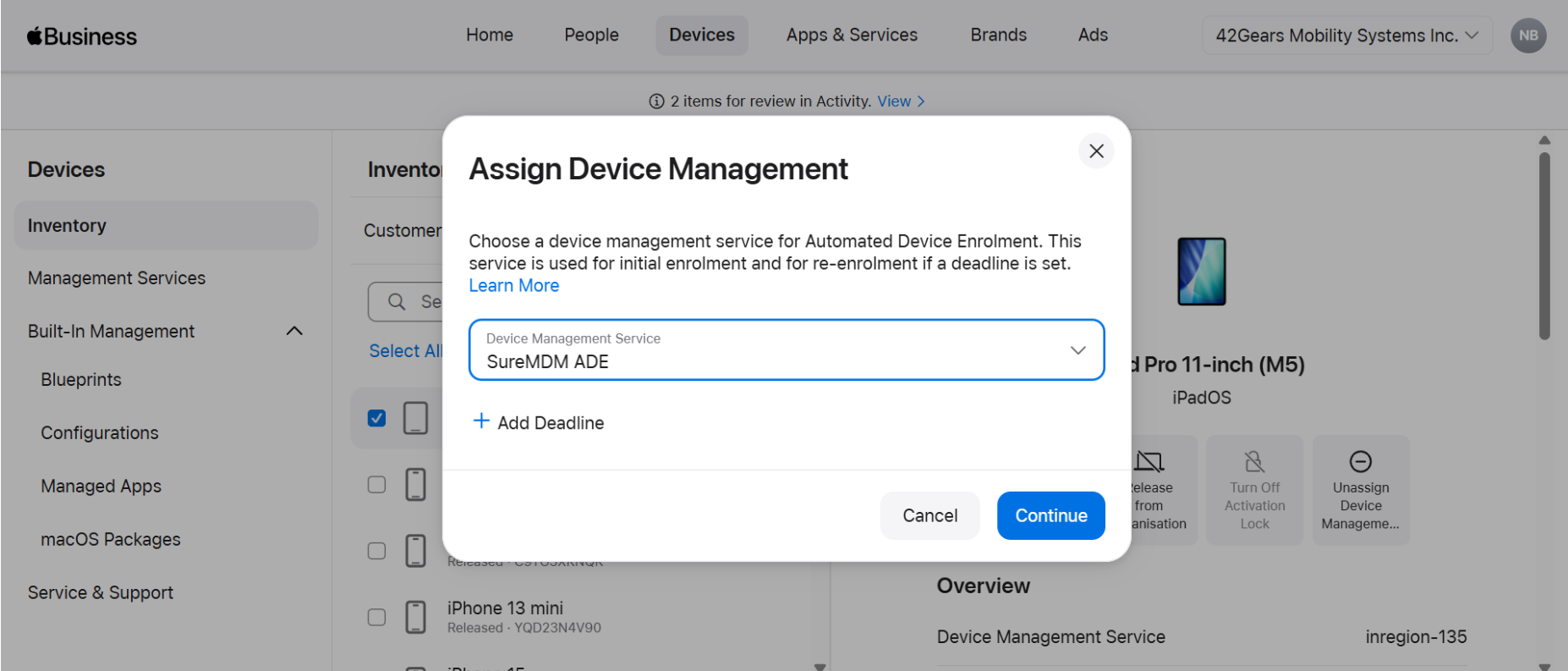This screenshot has height=671, width=1568.
Task: Open Management Services in the sidebar
Action: (x=117, y=278)
